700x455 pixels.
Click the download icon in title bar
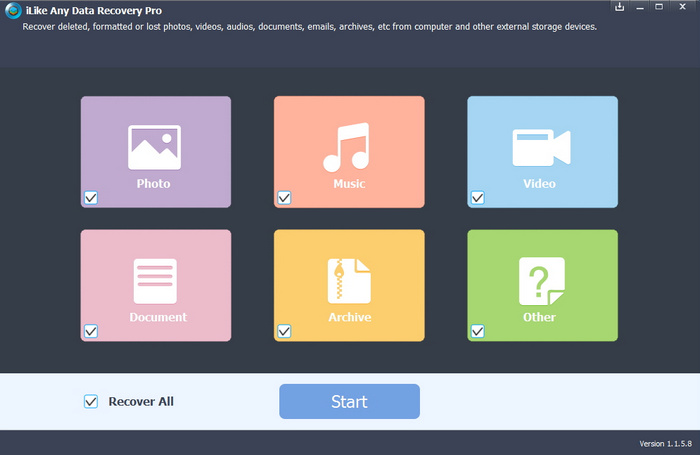pyautogui.click(x=620, y=8)
